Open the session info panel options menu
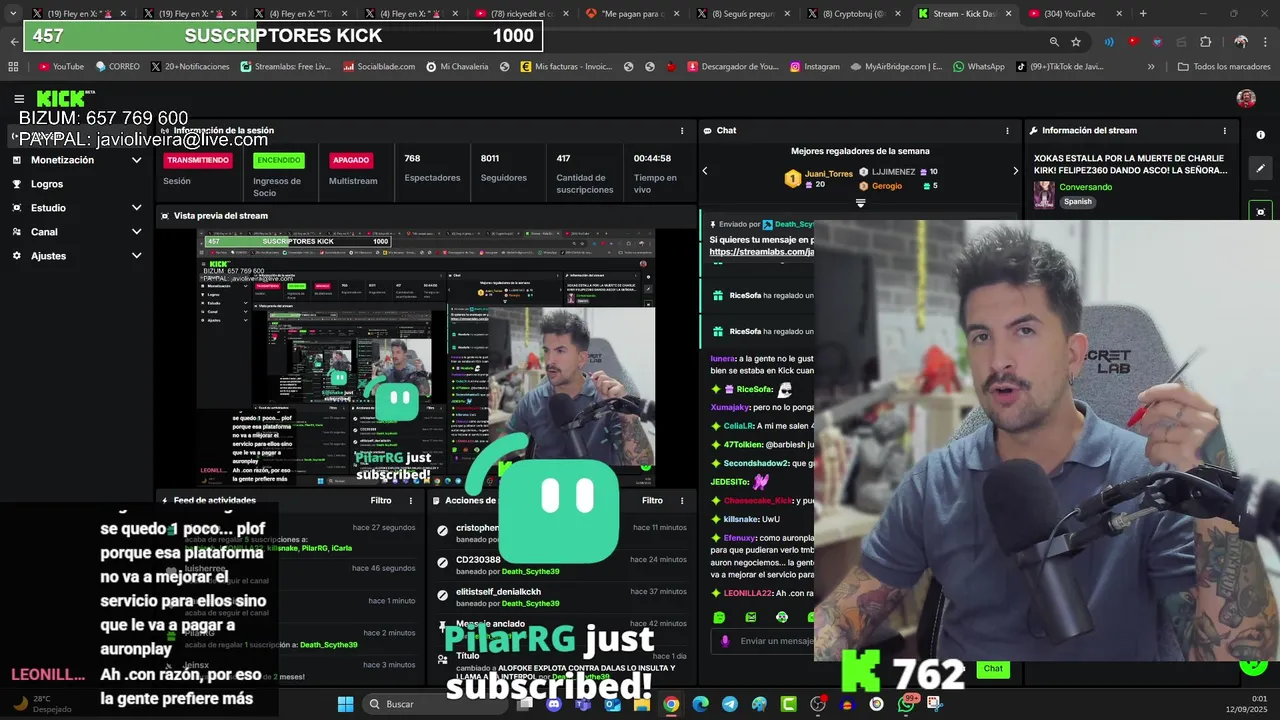The width and height of the screenshot is (1280, 720). [682, 131]
